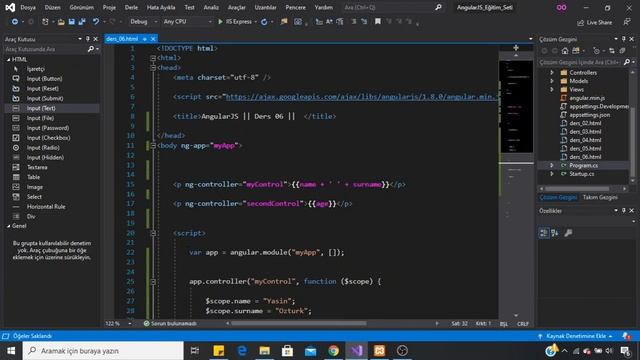Open the Hata Ayıkla menu
This screenshot has width=640, height=360.
(161, 7)
